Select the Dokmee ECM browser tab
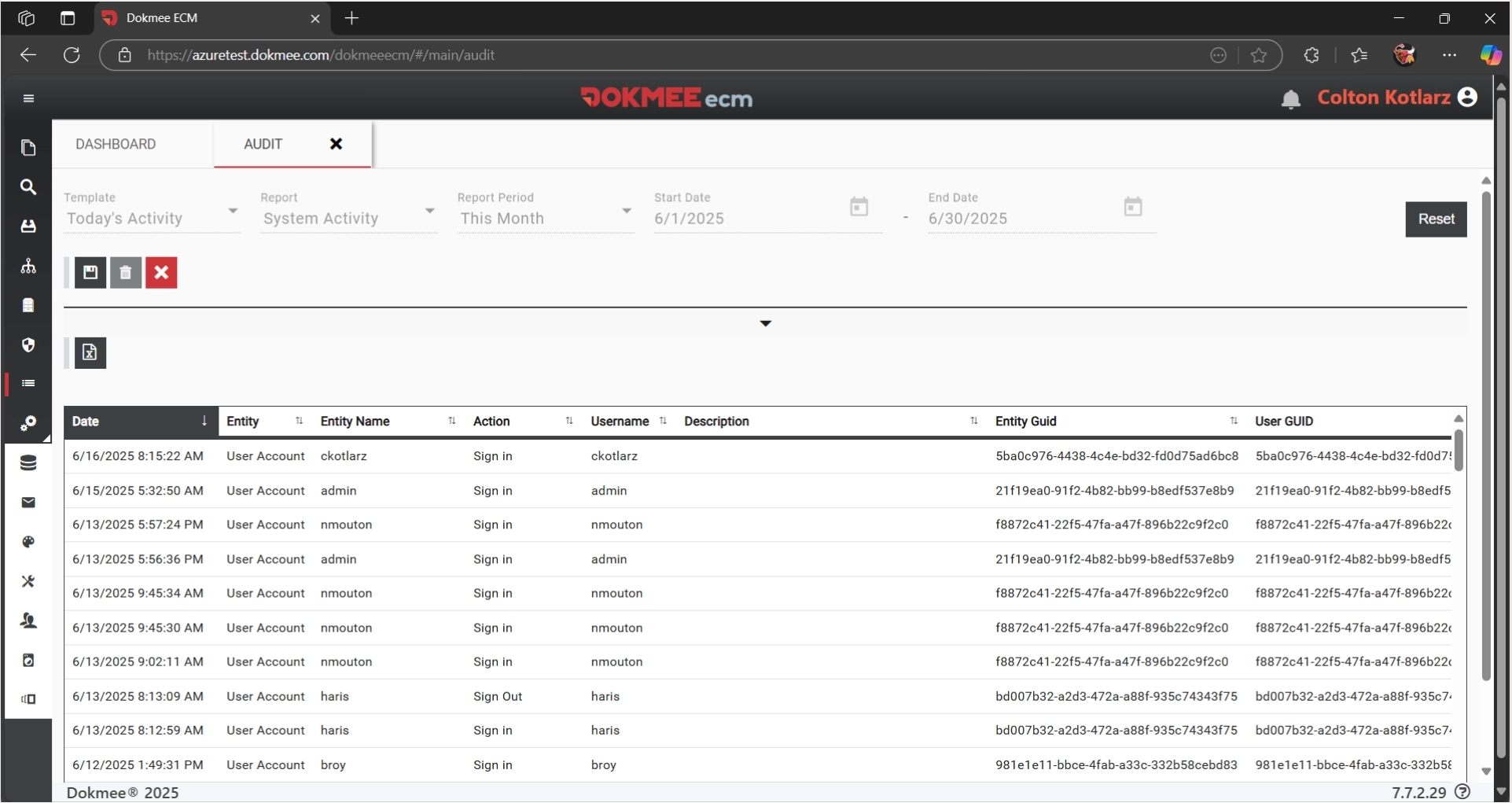This screenshot has height=803, width=1512. coord(211,18)
